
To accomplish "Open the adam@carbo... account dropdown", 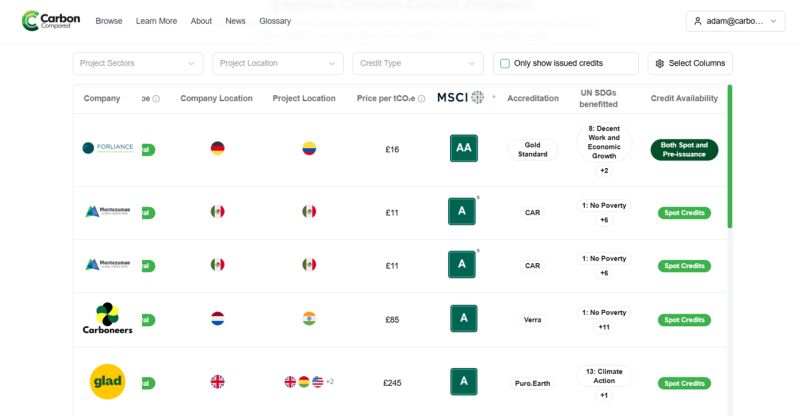I will coord(735,21).
